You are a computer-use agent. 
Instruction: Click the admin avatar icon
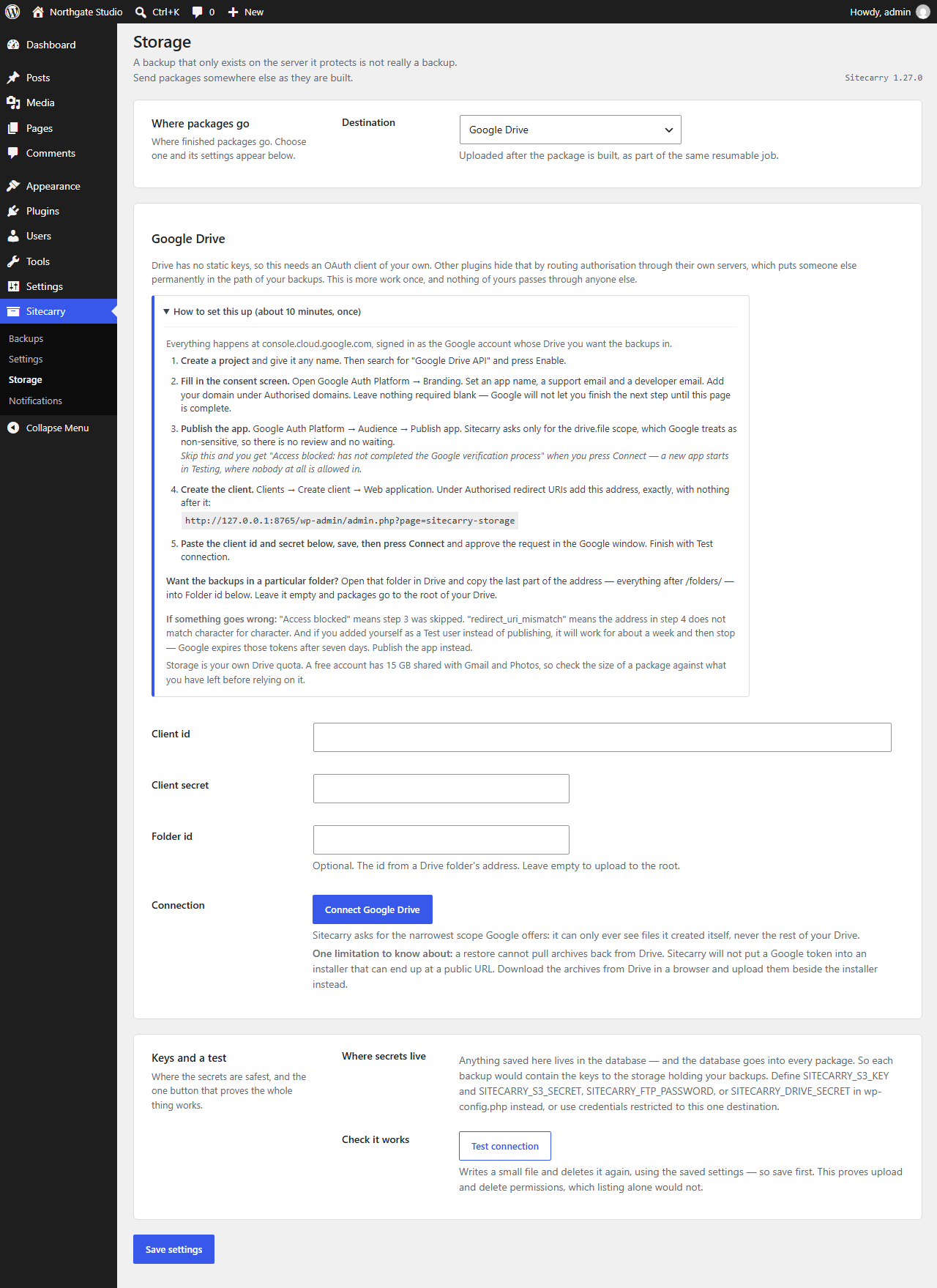pos(923,12)
